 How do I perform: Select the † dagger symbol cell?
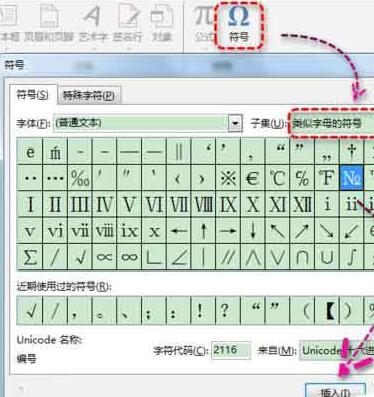click(x=351, y=152)
